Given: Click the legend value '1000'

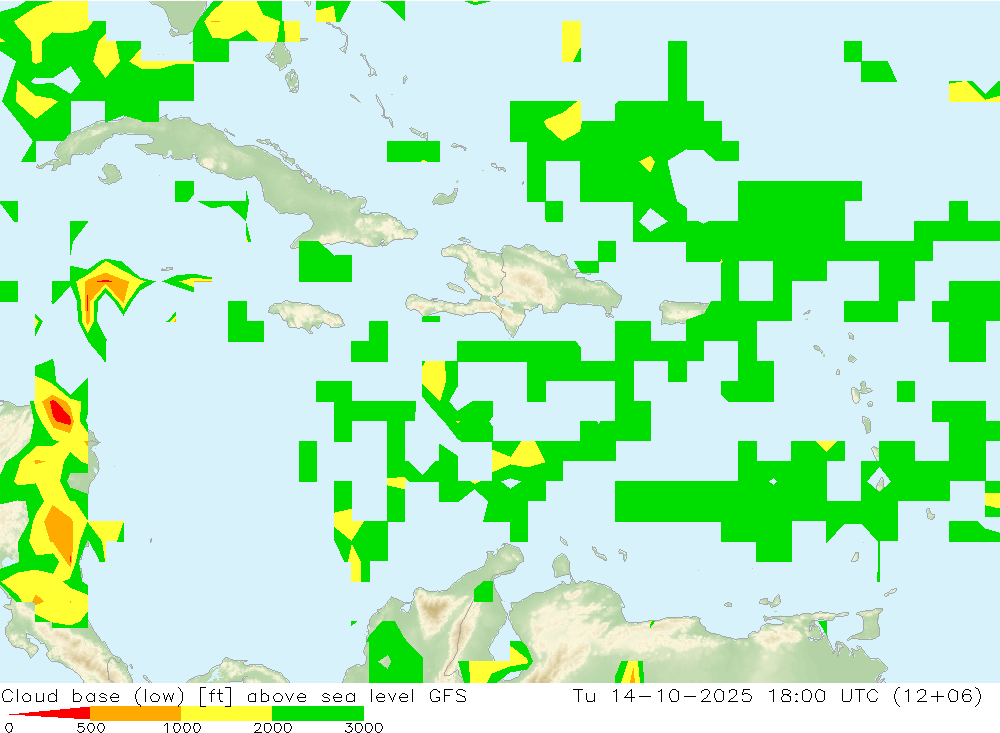Looking at the screenshot, I should click(x=182, y=728).
